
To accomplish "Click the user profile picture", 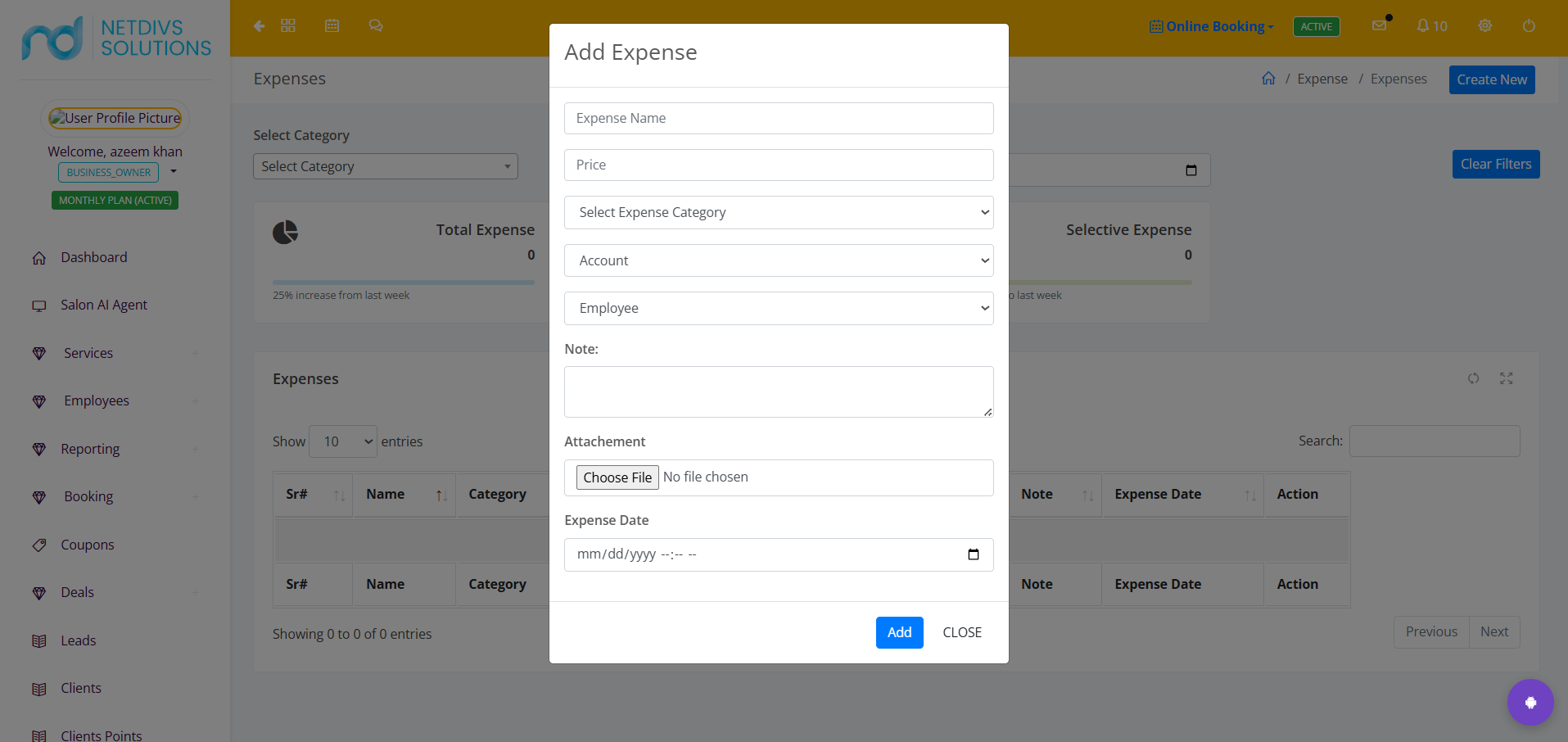I will [x=115, y=118].
